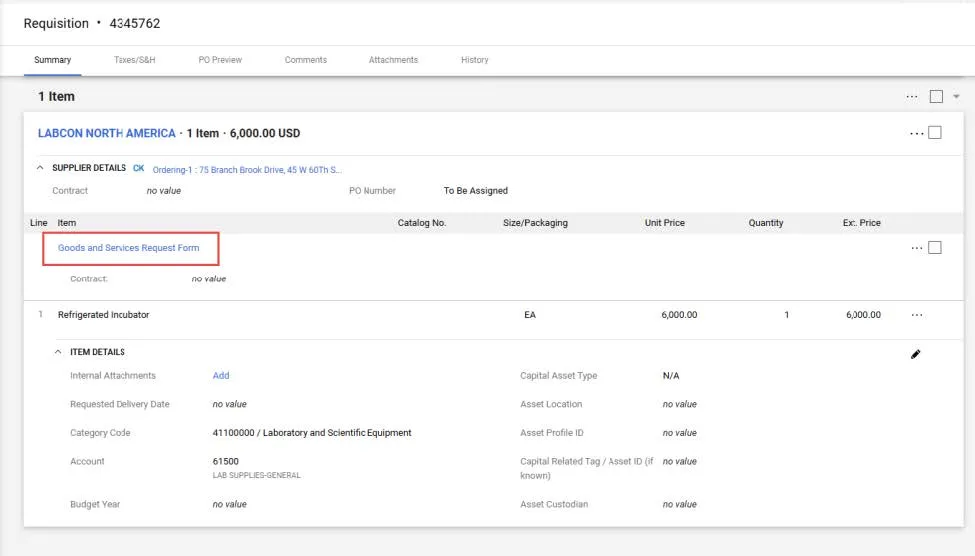Click the Asset Location no value
The height and width of the screenshot is (556, 975).
(679, 404)
